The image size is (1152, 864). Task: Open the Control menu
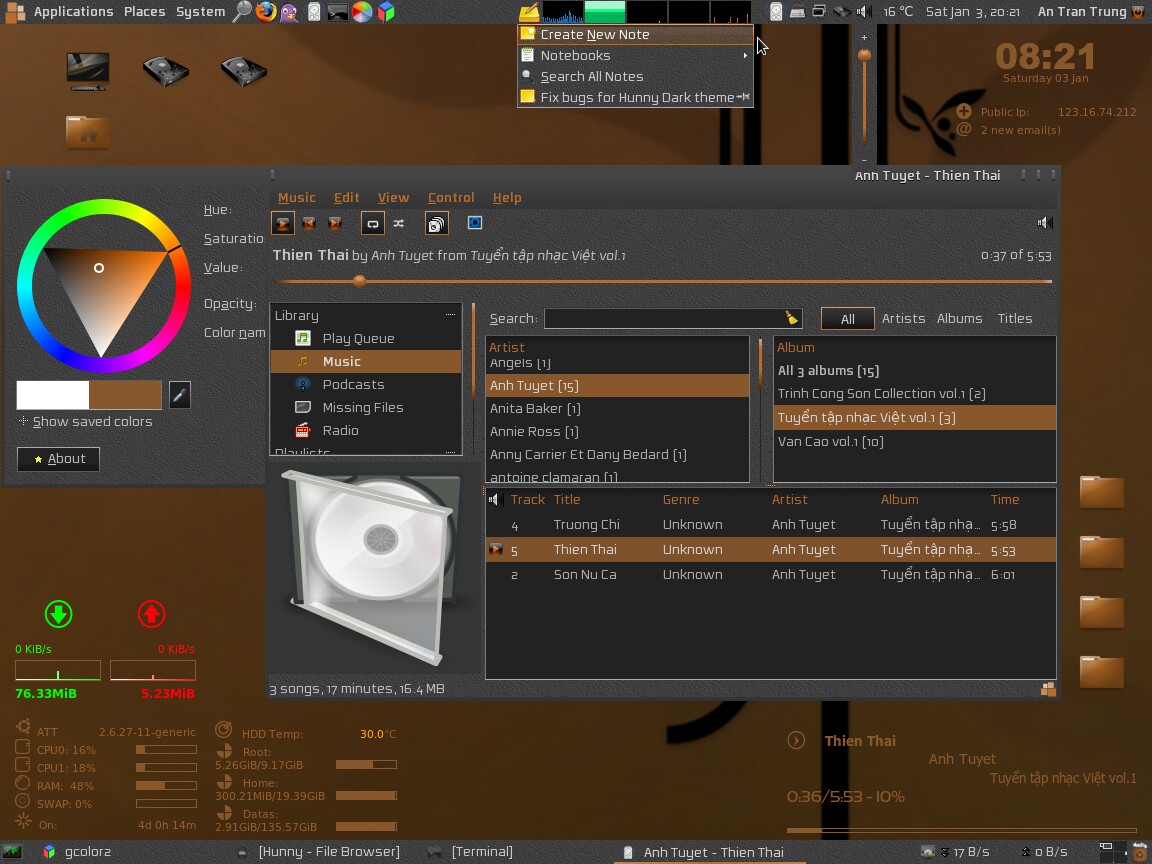(451, 198)
